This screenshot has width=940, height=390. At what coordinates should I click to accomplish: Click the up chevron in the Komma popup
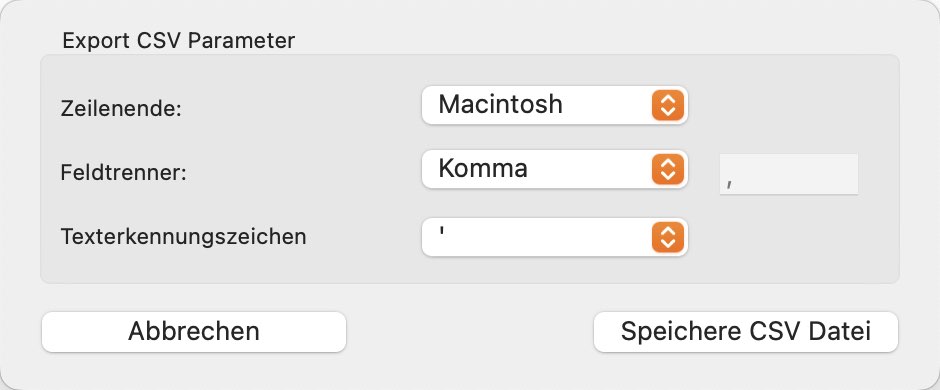[668, 164]
